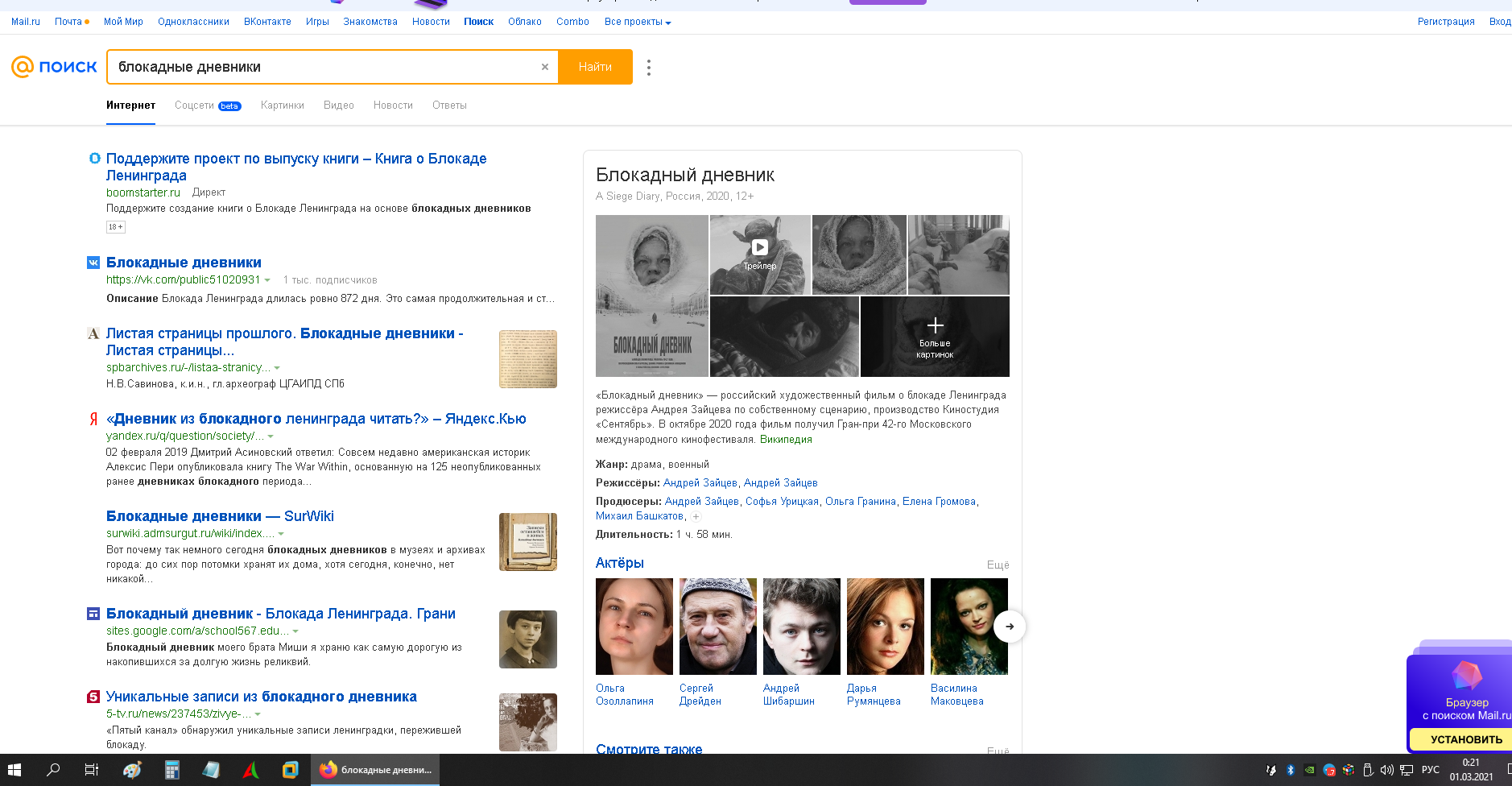Open the Windows Start menu

tap(14, 770)
